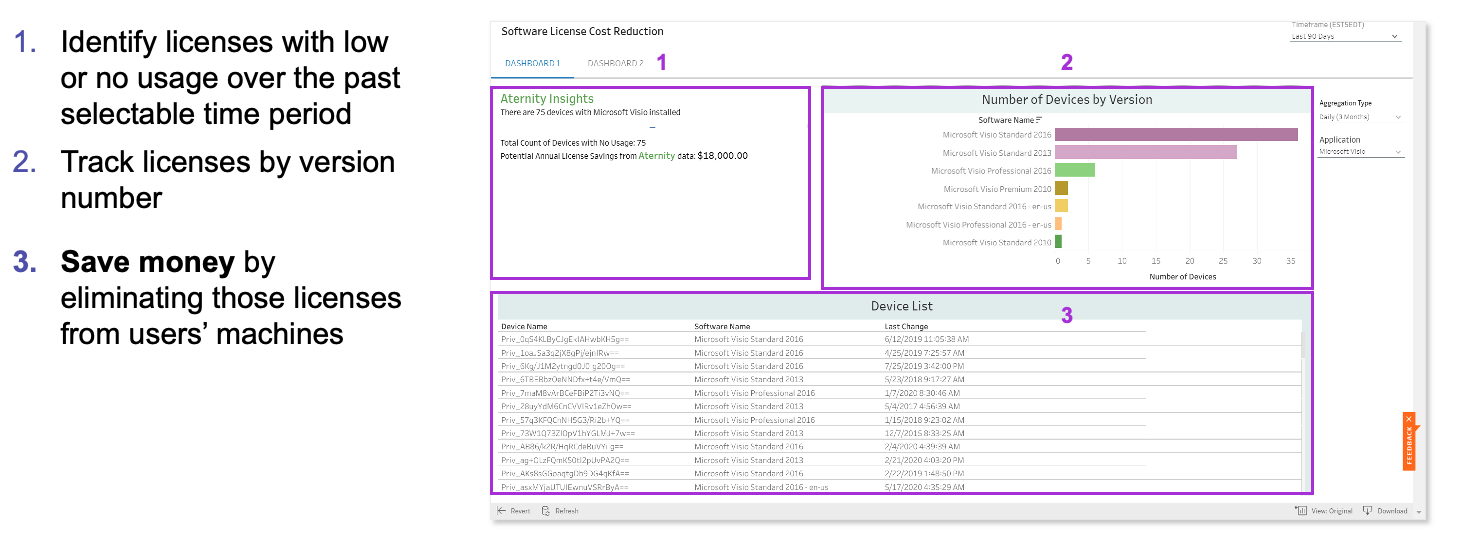Click the Number of Devices by Version title
The image size is (1476, 544).
click(1067, 100)
